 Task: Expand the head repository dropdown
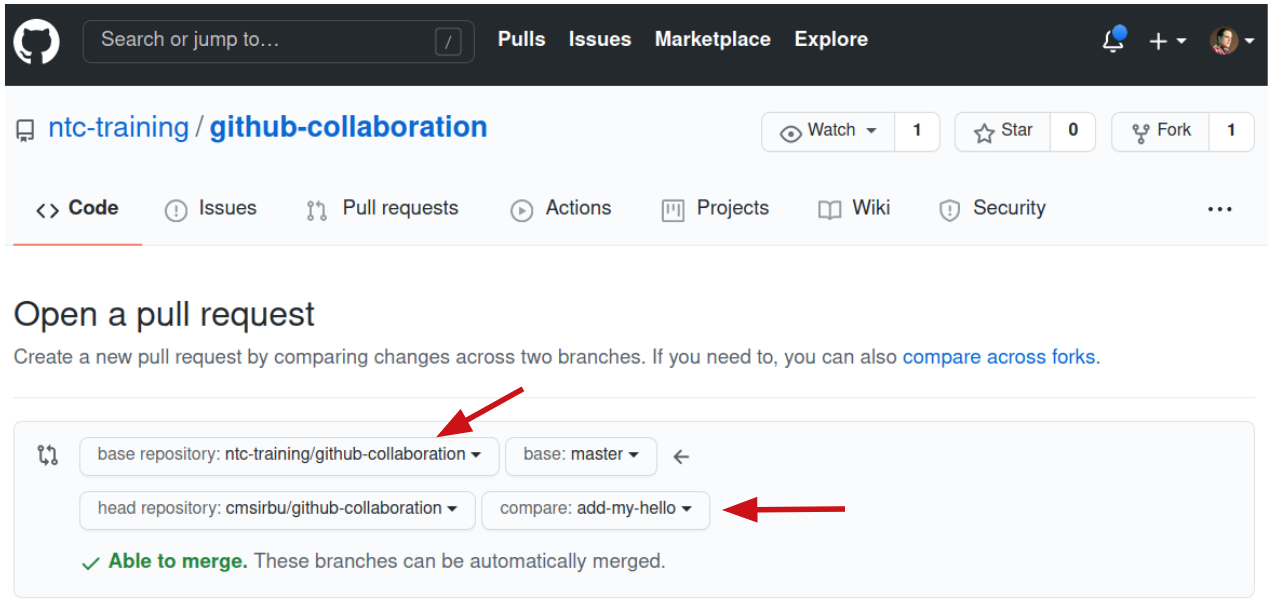click(x=277, y=509)
